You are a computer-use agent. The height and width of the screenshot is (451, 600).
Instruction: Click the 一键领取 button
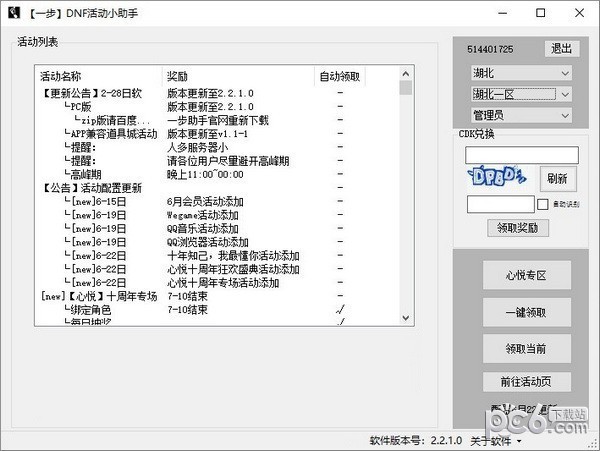click(x=527, y=313)
